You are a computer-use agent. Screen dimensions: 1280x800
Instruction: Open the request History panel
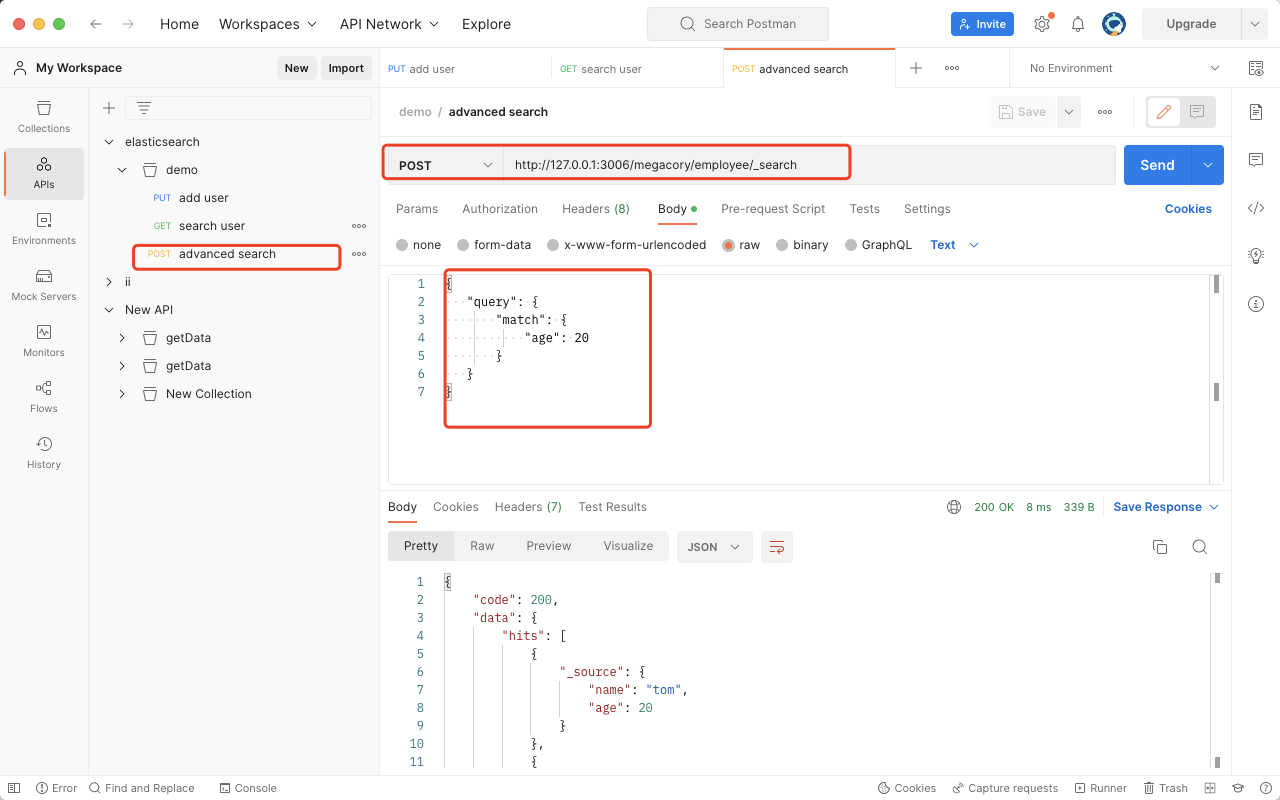[43, 452]
